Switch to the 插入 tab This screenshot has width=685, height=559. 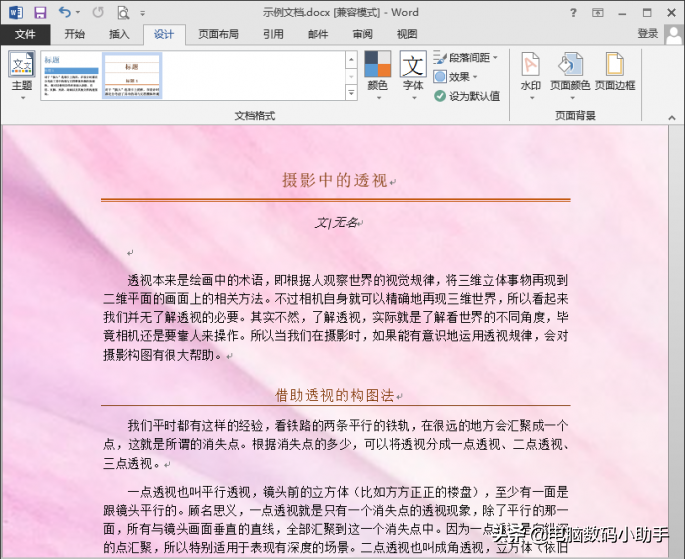(x=119, y=34)
